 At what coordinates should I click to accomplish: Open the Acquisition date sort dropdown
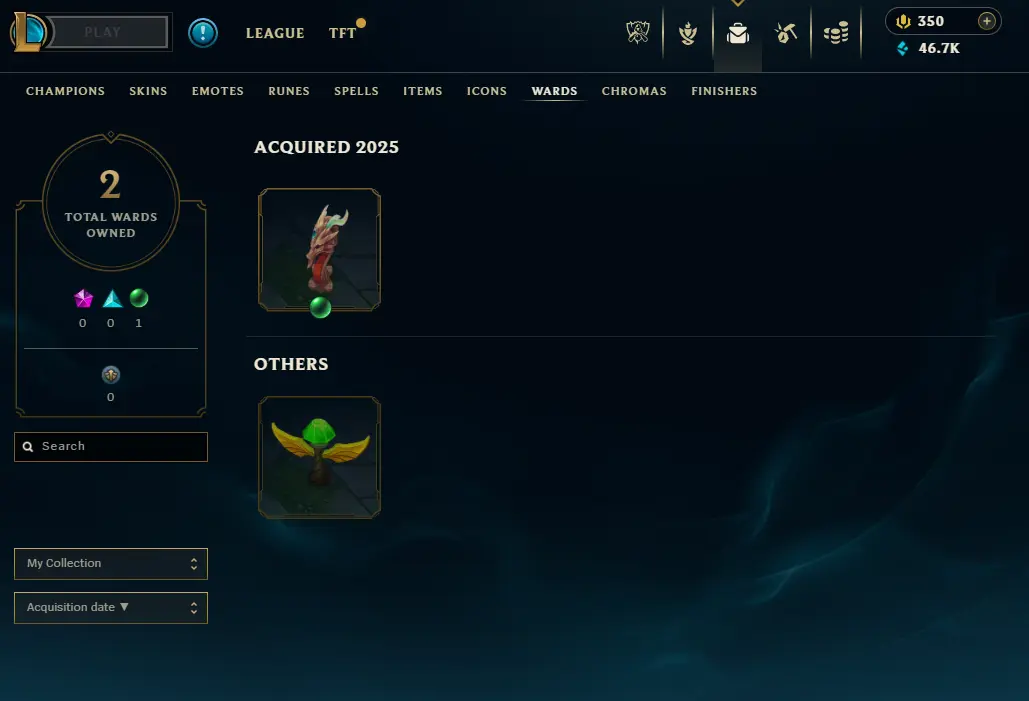[111, 608]
